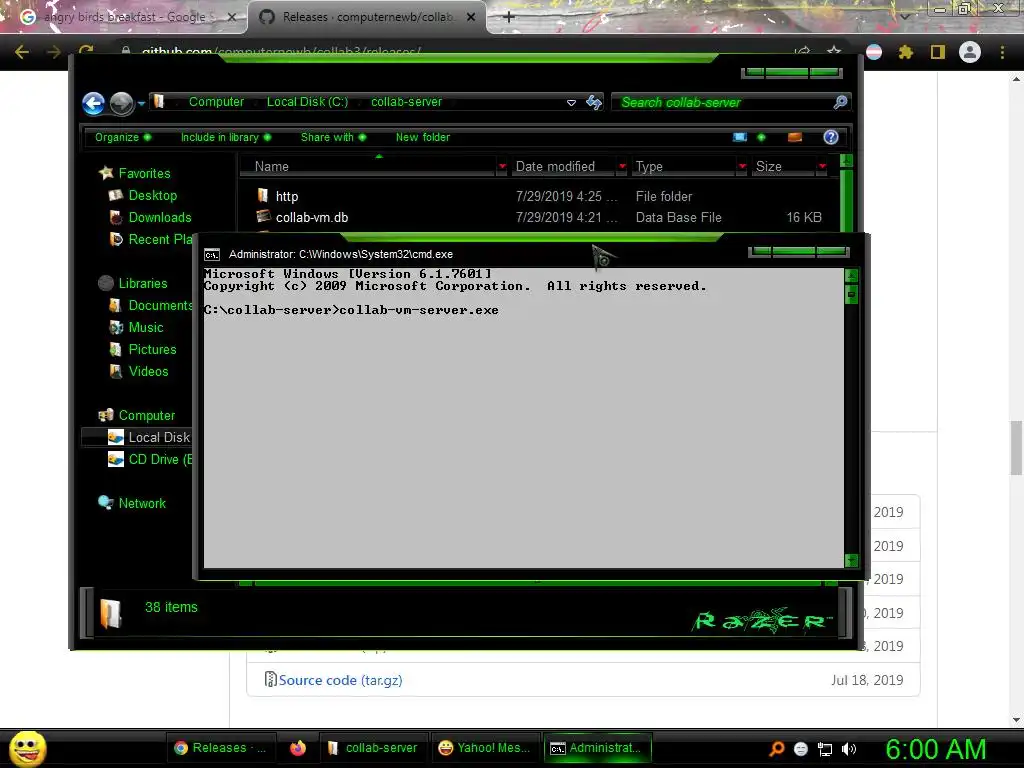The height and width of the screenshot is (768, 1024).
Task: Select the CD Drive entry
Action: (150, 460)
